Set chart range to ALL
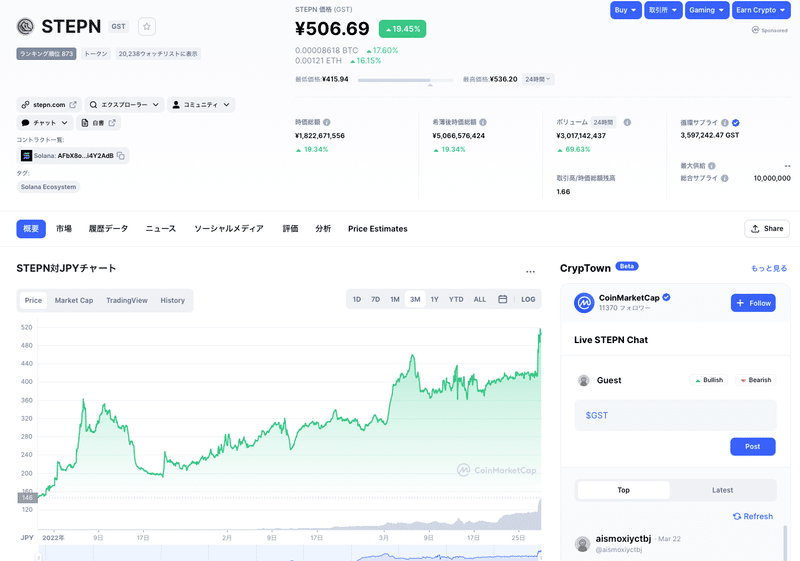800x561 pixels. coord(480,299)
